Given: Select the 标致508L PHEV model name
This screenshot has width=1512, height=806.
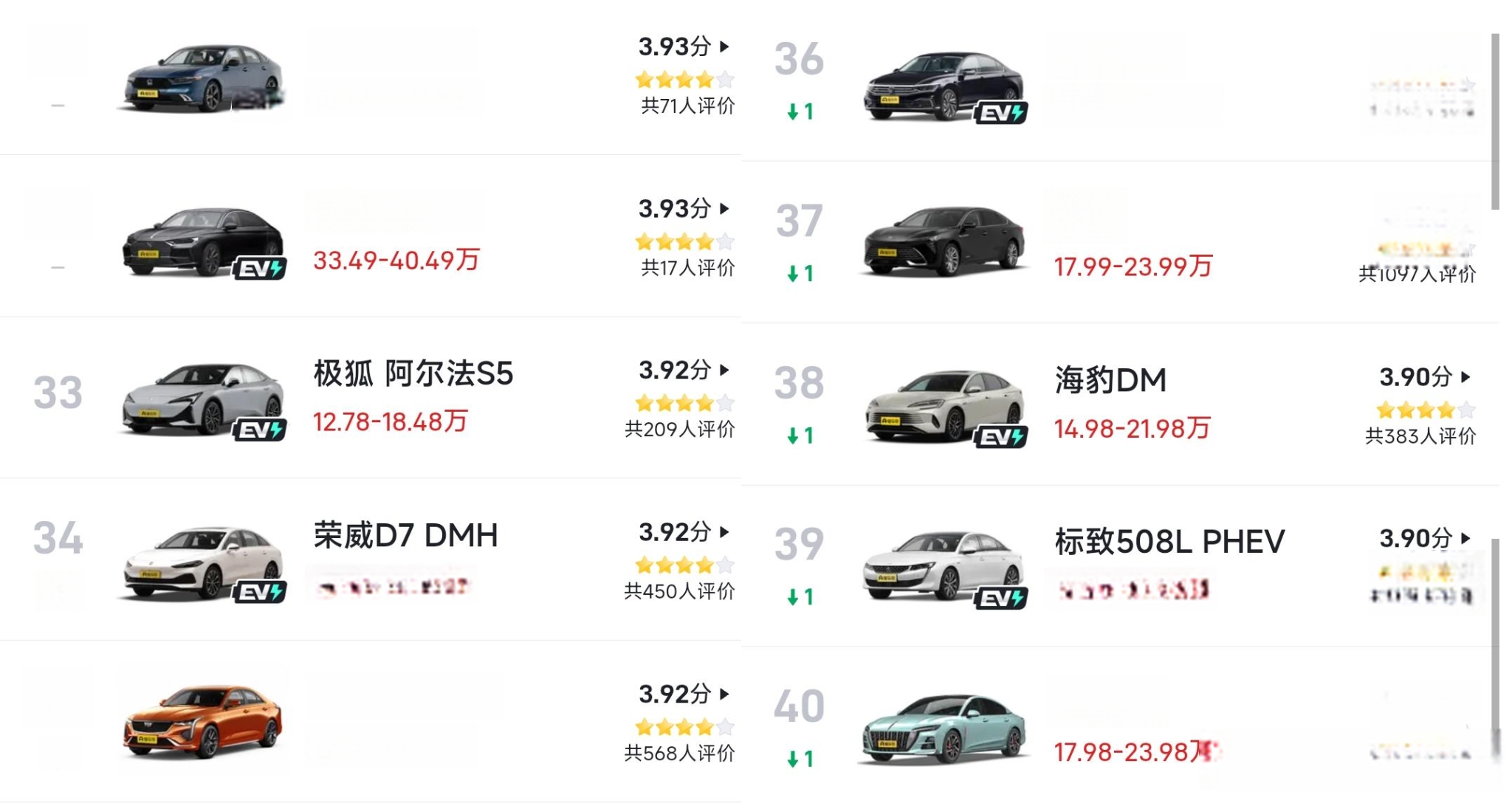Looking at the screenshot, I should [x=1169, y=542].
